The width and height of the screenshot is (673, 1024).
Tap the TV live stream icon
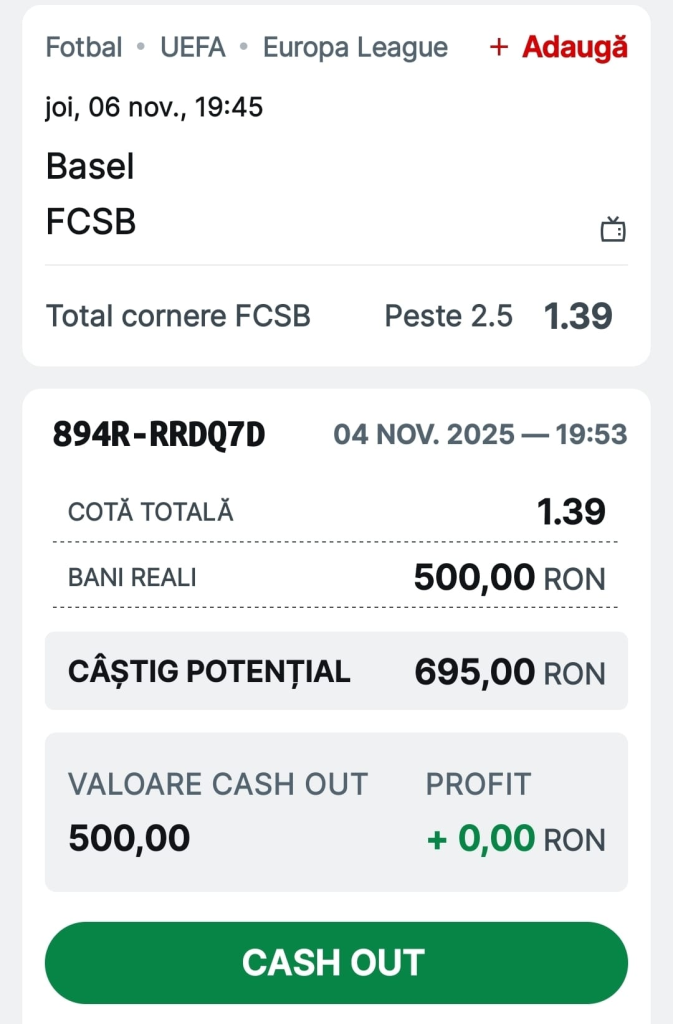(x=612, y=230)
